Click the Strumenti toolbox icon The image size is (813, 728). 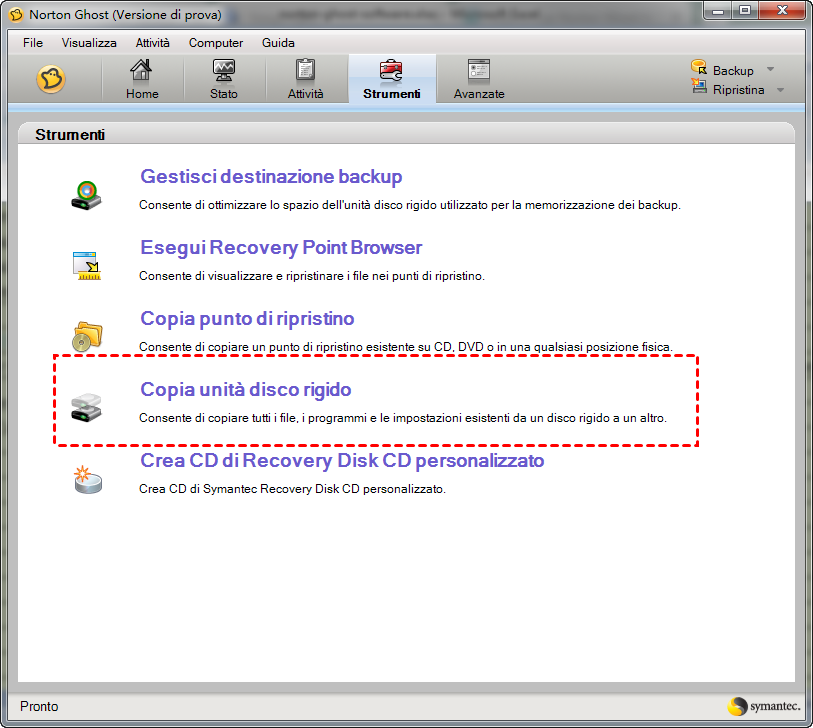[391, 71]
